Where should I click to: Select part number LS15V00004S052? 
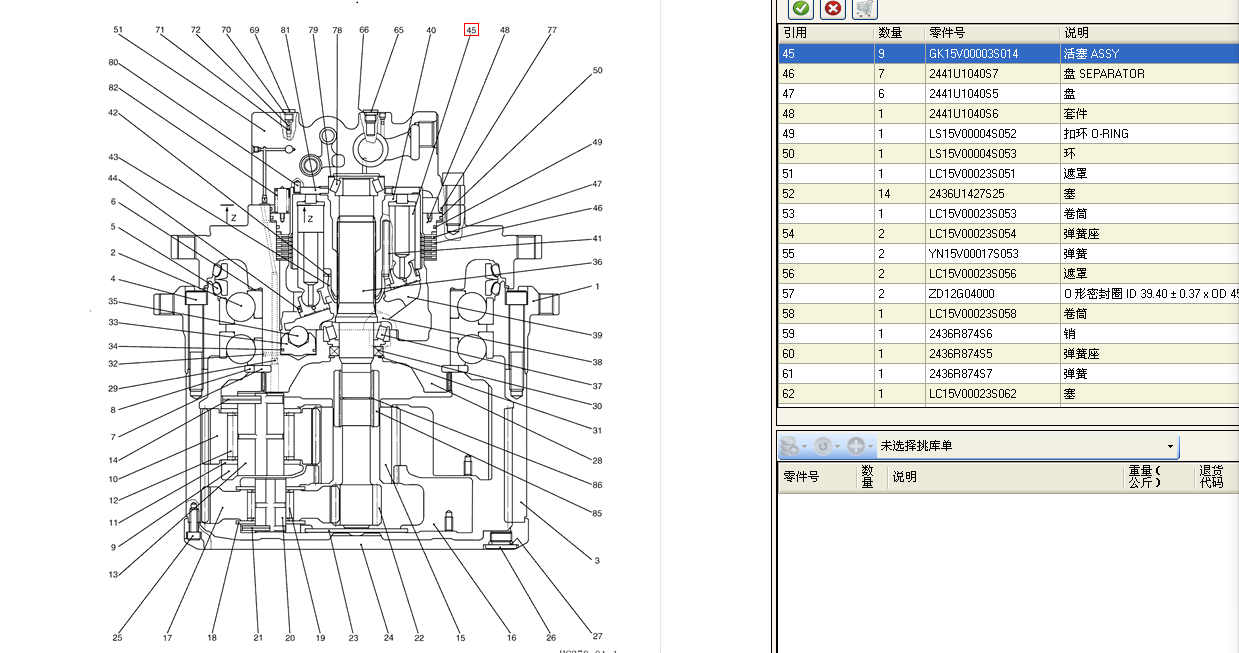point(972,134)
